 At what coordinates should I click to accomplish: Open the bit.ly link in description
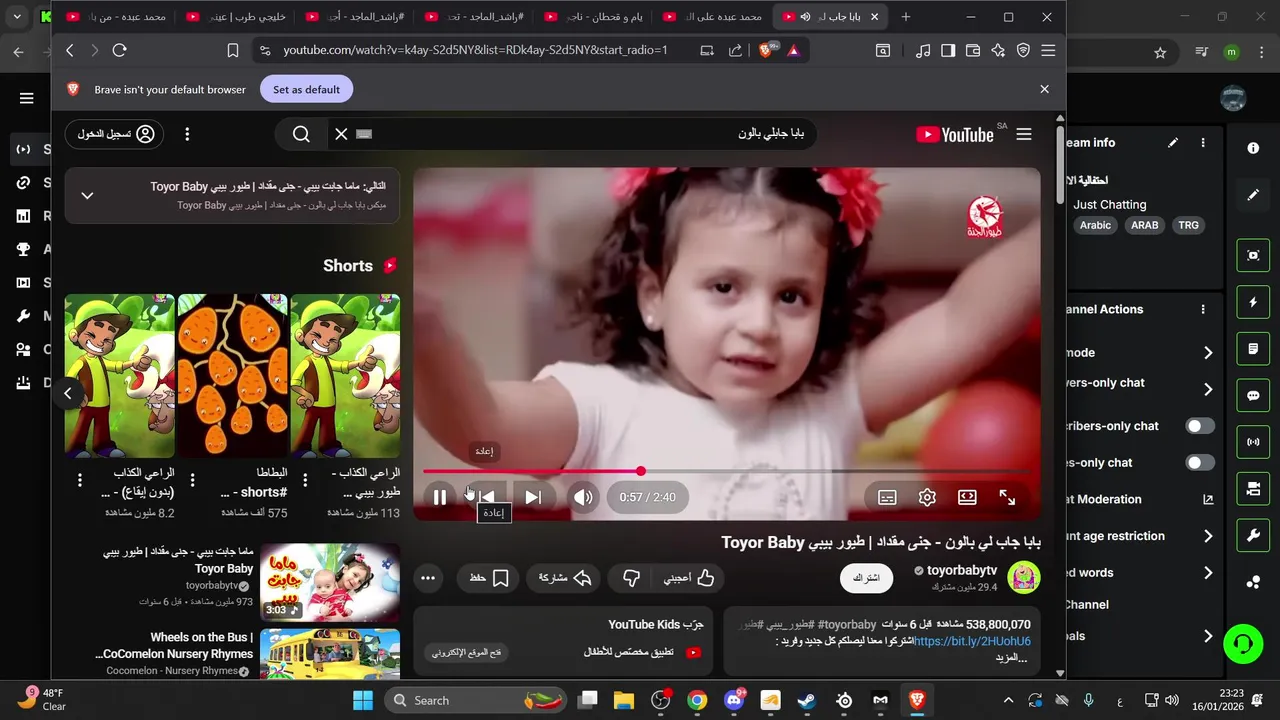click(972, 641)
